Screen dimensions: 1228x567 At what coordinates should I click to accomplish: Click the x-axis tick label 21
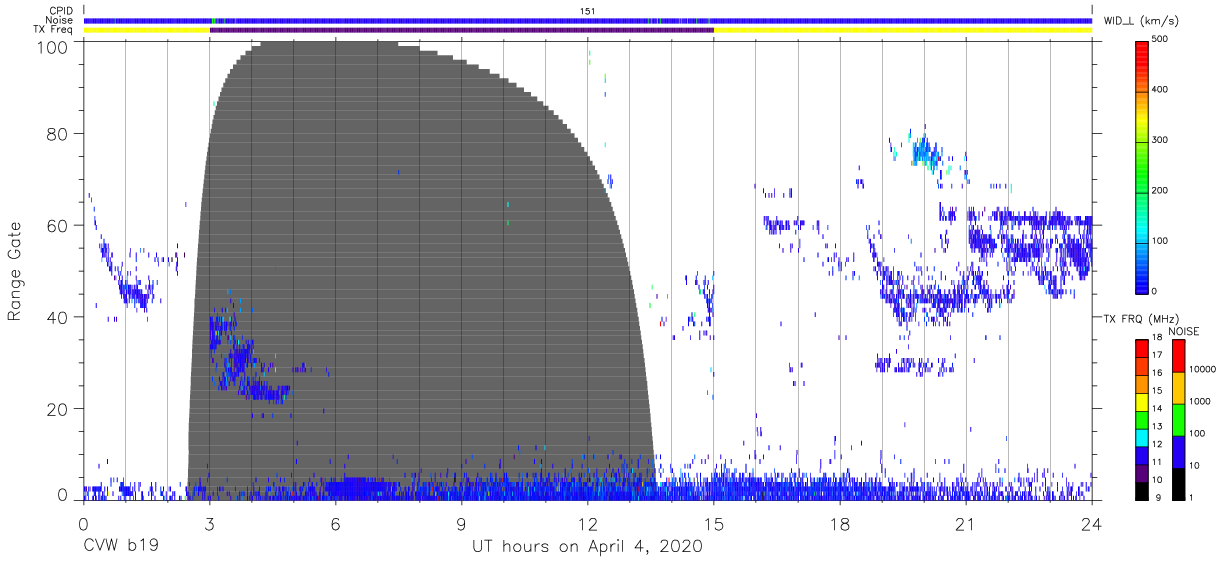[966, 524]
